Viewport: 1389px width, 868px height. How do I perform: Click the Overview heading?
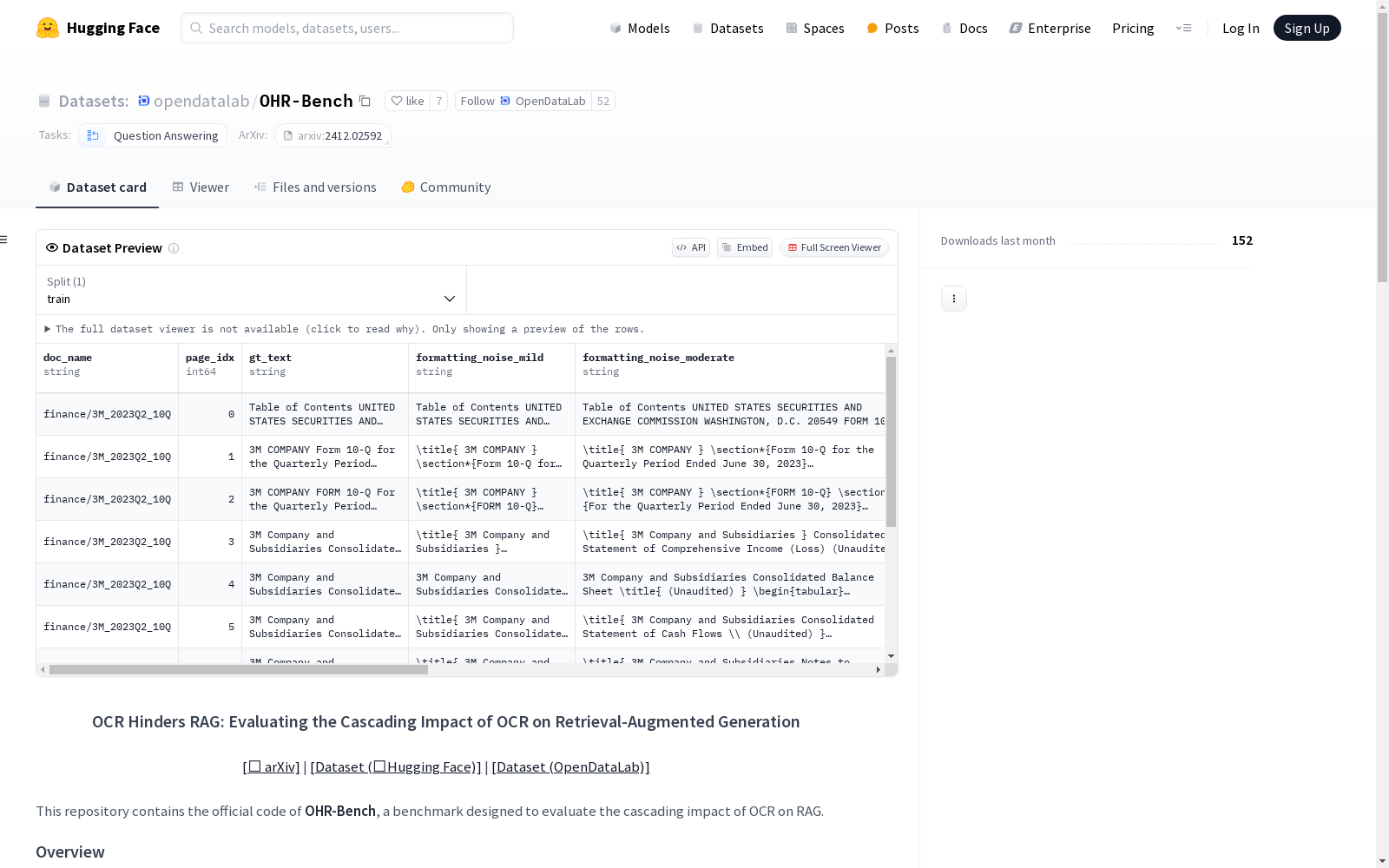point(70,852)
